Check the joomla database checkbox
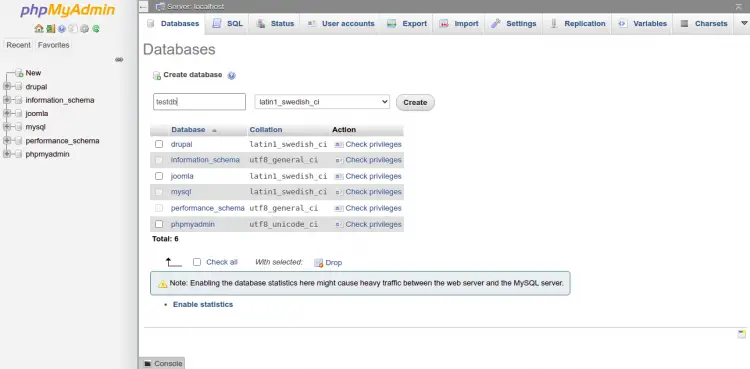 [x=159, y=176]
